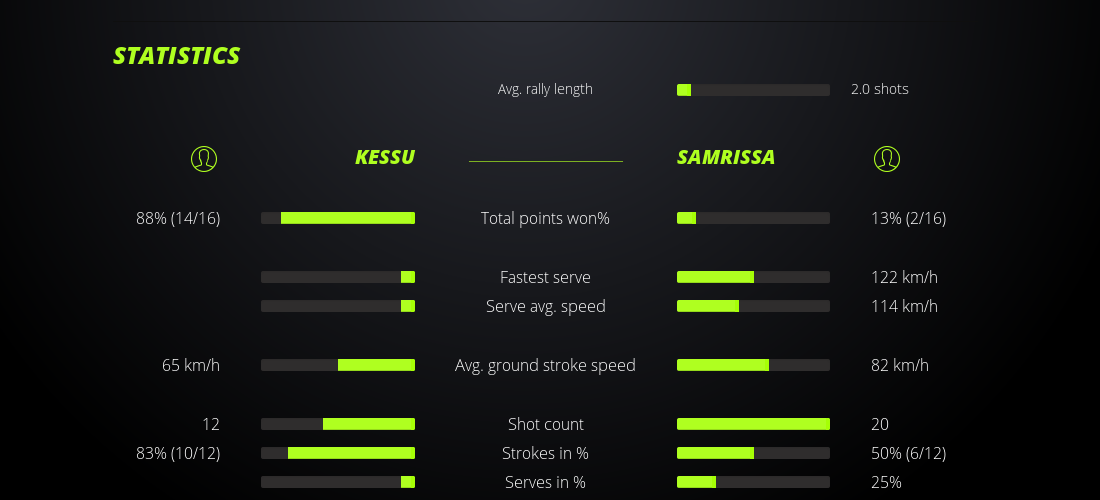Click the STATISTICS heading
The width and height of the screenshot is (1100, 500).
[177, 56]
